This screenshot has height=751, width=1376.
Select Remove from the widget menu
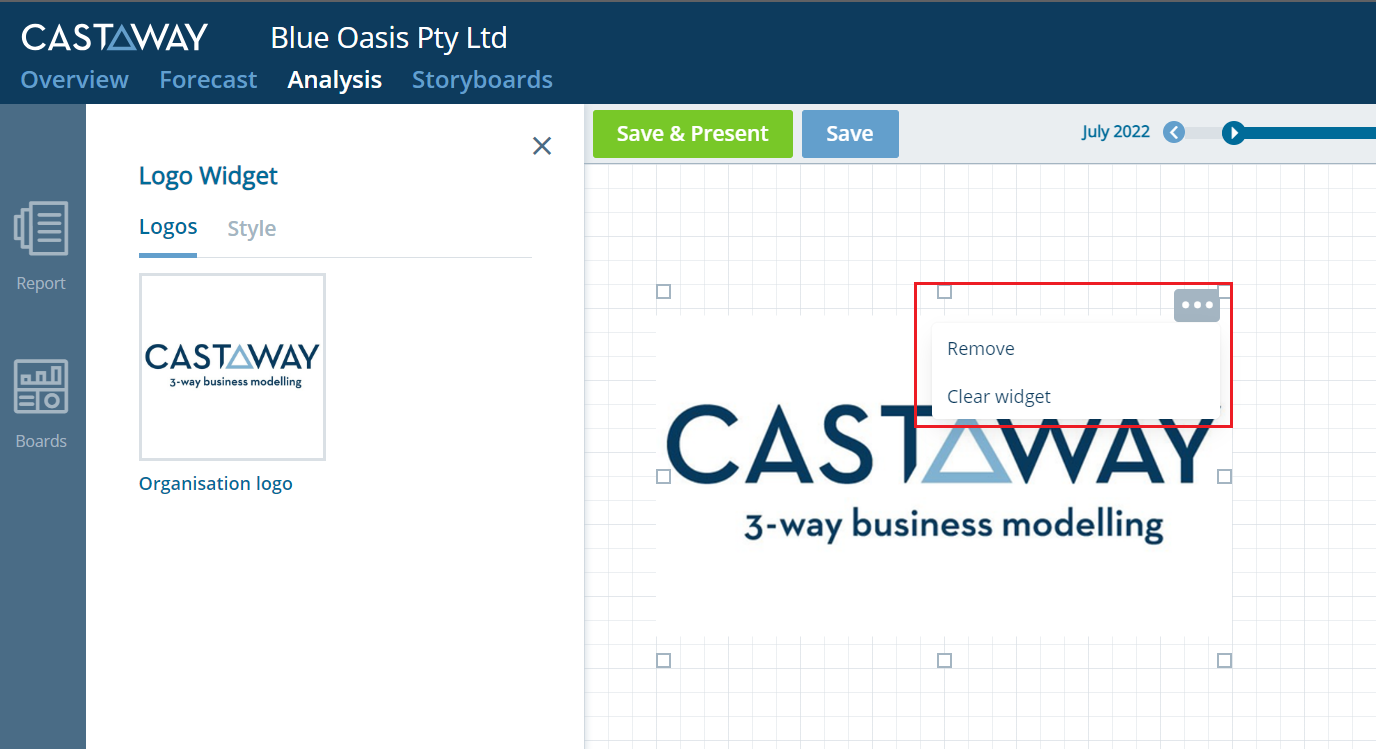pyautogui.click(x=981, y=349)
